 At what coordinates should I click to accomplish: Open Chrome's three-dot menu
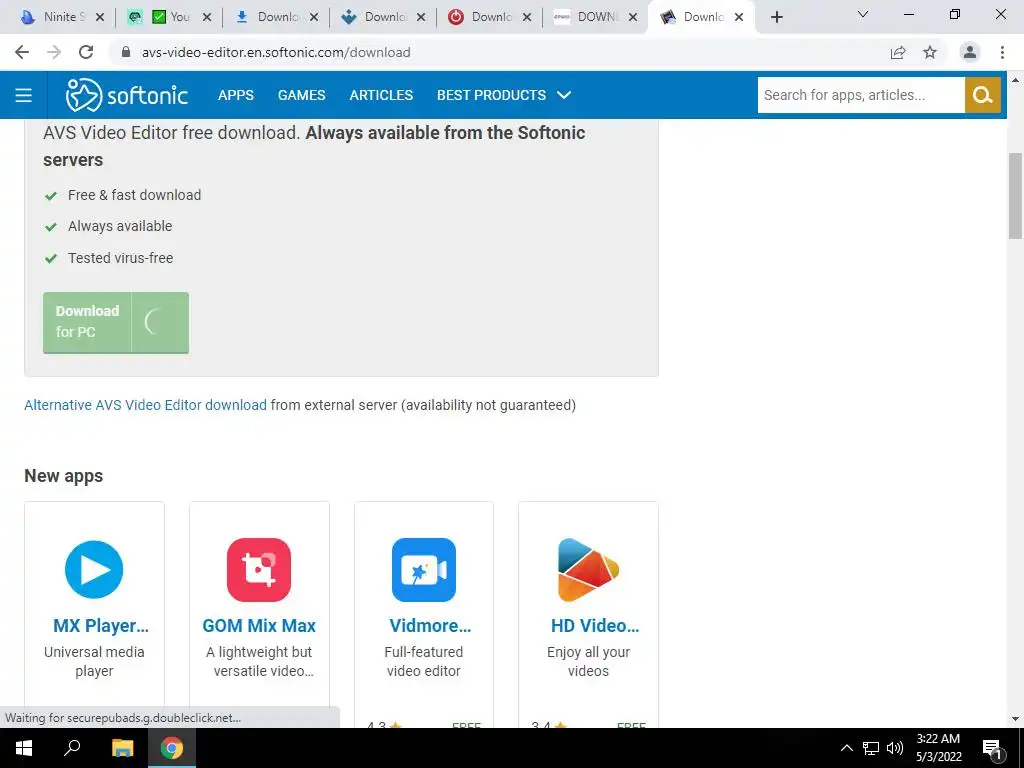click(1002, 52)
